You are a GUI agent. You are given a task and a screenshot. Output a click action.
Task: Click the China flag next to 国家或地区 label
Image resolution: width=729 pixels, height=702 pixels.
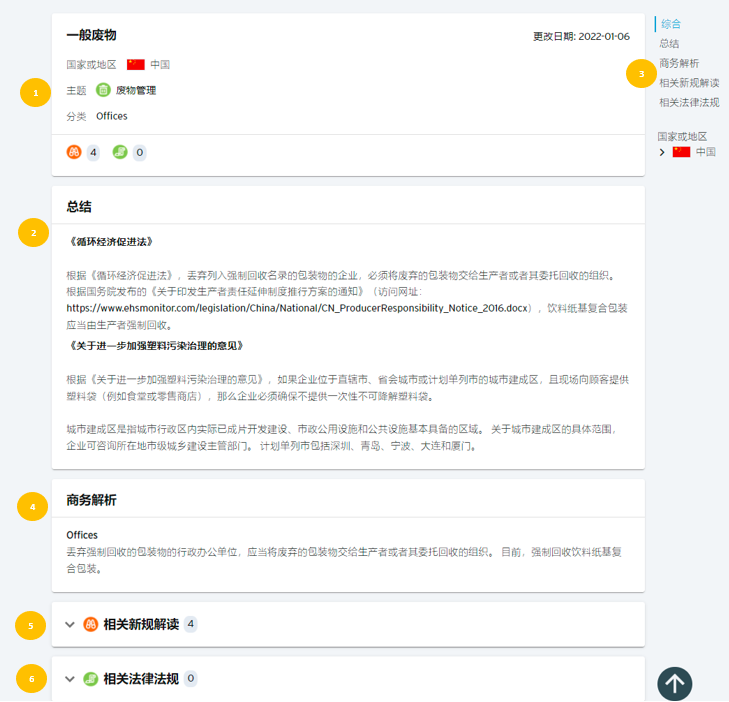(136, 64)
